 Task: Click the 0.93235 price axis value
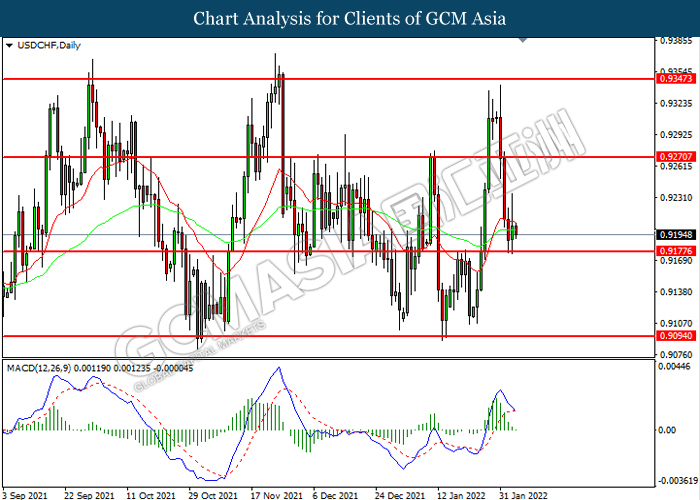coord(676,104)
